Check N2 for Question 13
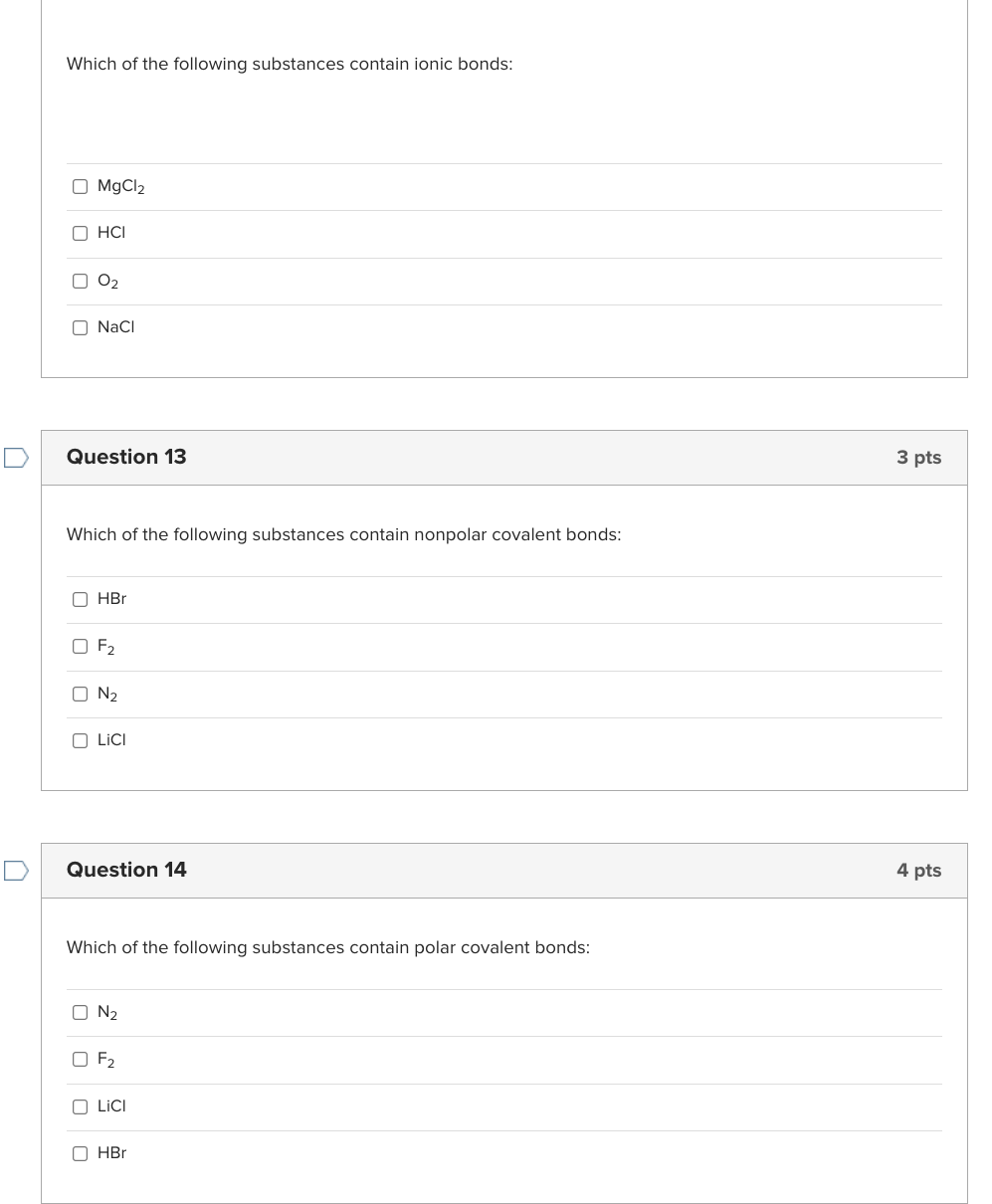Image resolution: width=992 pixels, height=1204 pixels. 80,694
